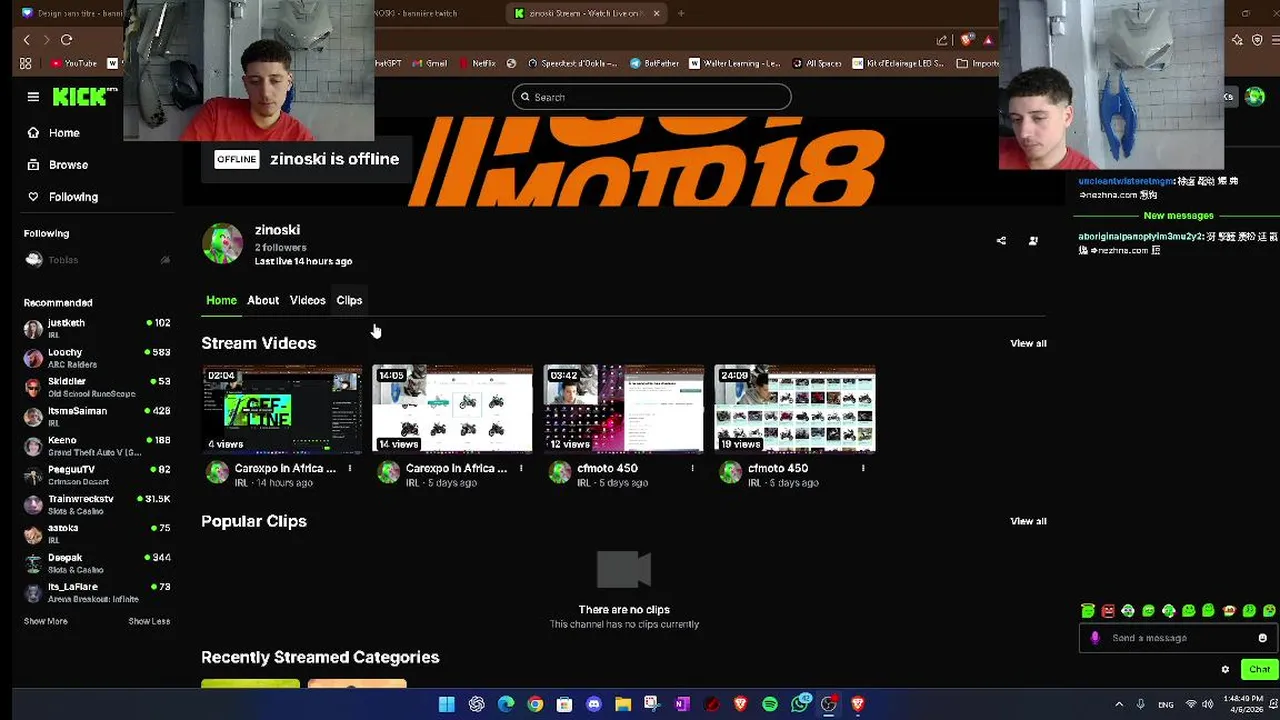Switch to the Videos tab
The image size is (1280, 720).
(x=307, y=300)
